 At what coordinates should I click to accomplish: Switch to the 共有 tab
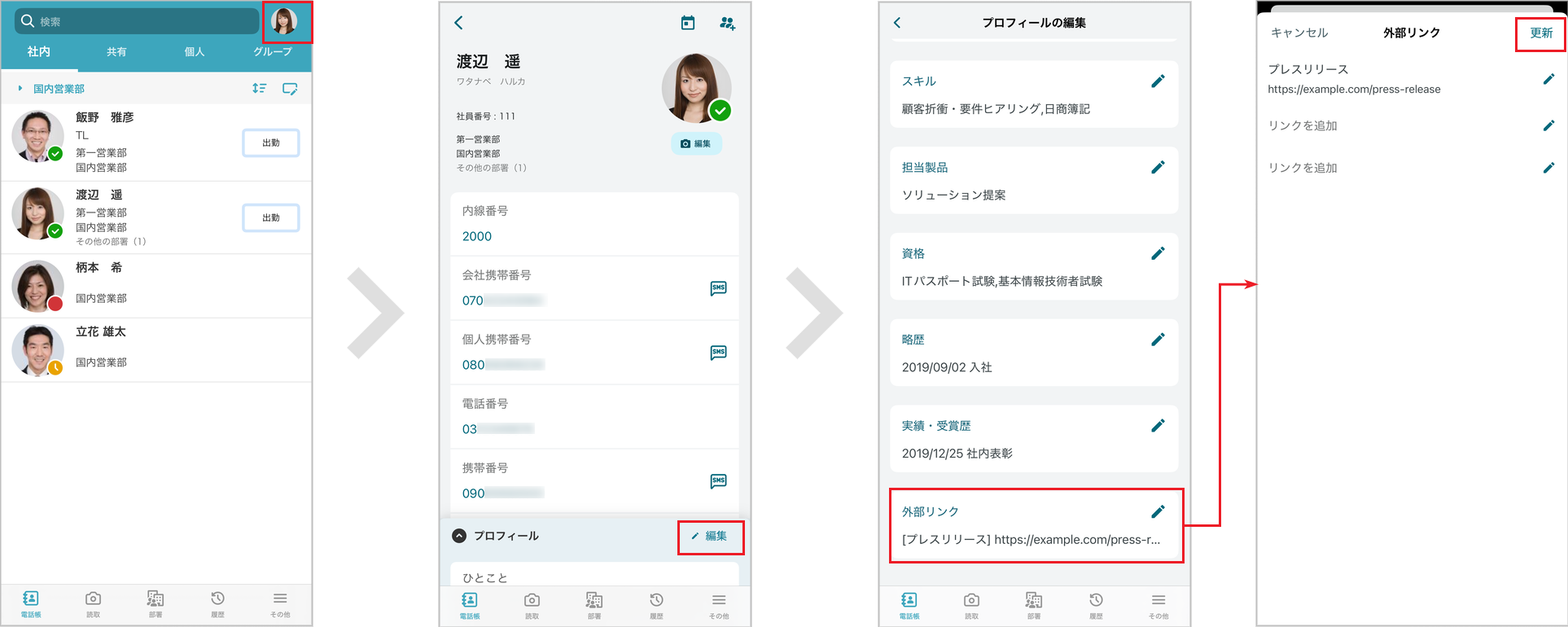tap(116, 51)
